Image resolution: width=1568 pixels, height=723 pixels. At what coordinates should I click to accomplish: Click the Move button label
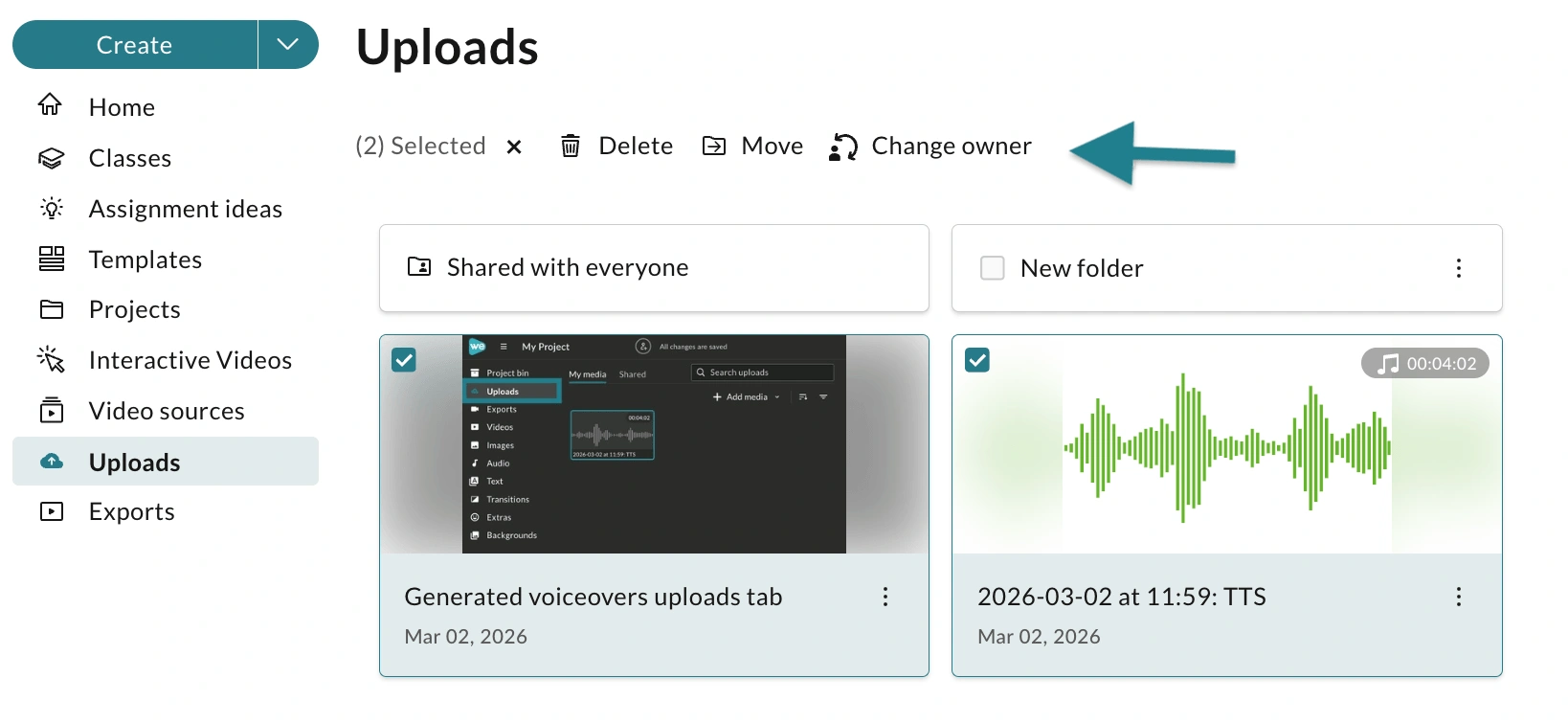point(773,146)
